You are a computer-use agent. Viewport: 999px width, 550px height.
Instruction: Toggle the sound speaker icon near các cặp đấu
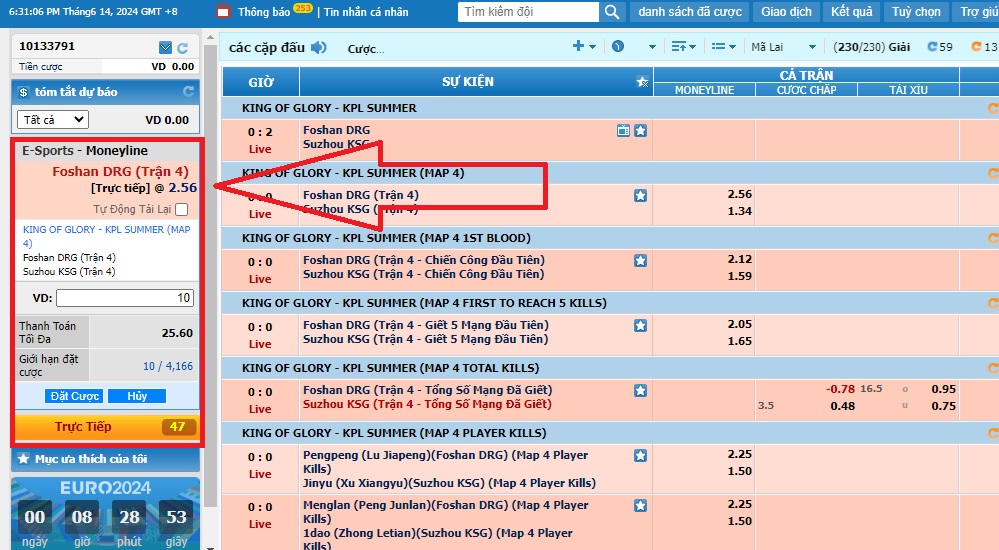319,48
